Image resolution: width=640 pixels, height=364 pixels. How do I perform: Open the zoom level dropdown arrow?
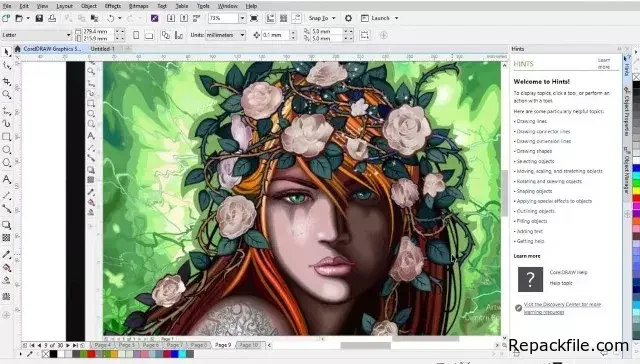pos(242,18)
